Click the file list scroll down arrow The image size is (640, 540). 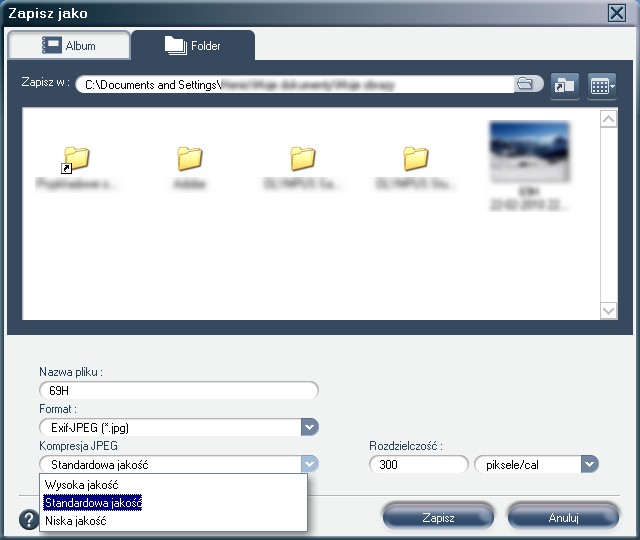[x=608, y=311]
